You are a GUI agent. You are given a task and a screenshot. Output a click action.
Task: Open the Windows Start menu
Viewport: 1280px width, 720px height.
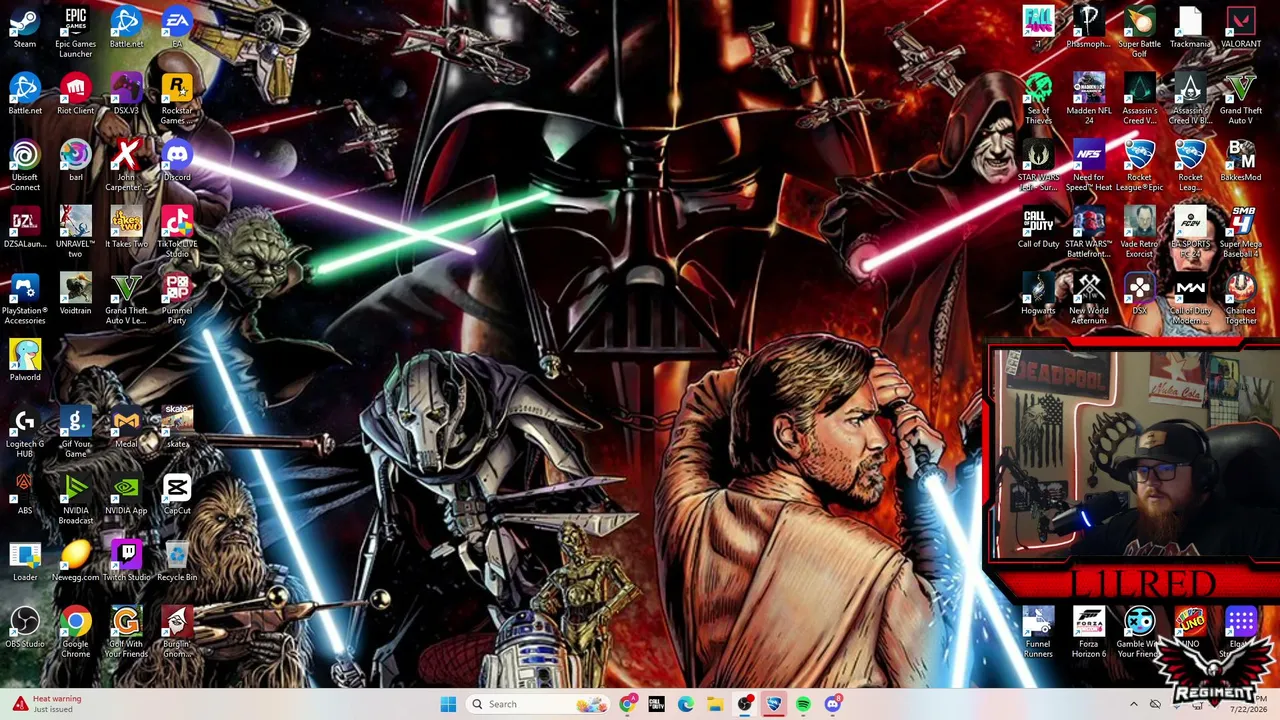tap(448, 704)
